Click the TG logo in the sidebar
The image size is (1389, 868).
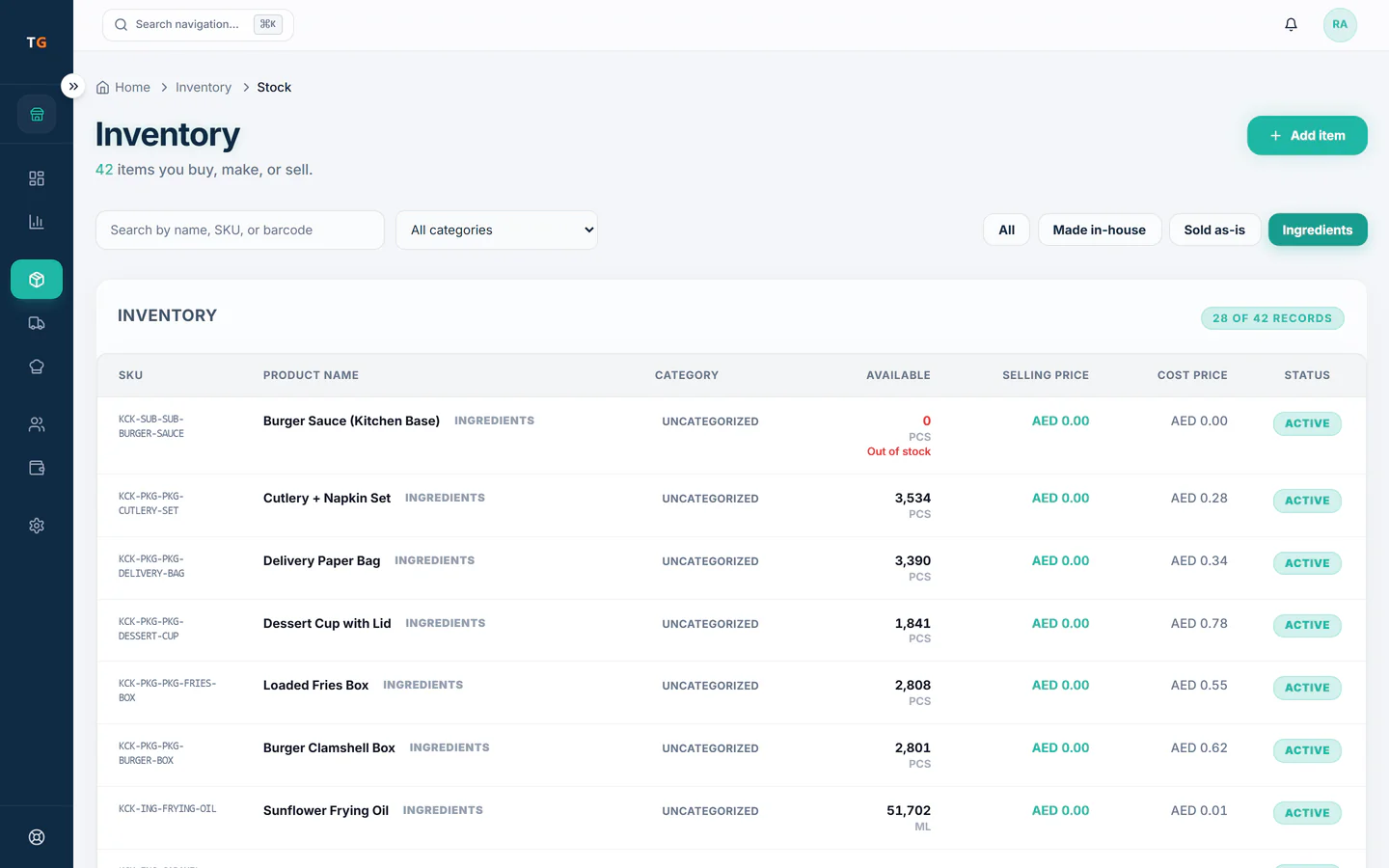37,42
